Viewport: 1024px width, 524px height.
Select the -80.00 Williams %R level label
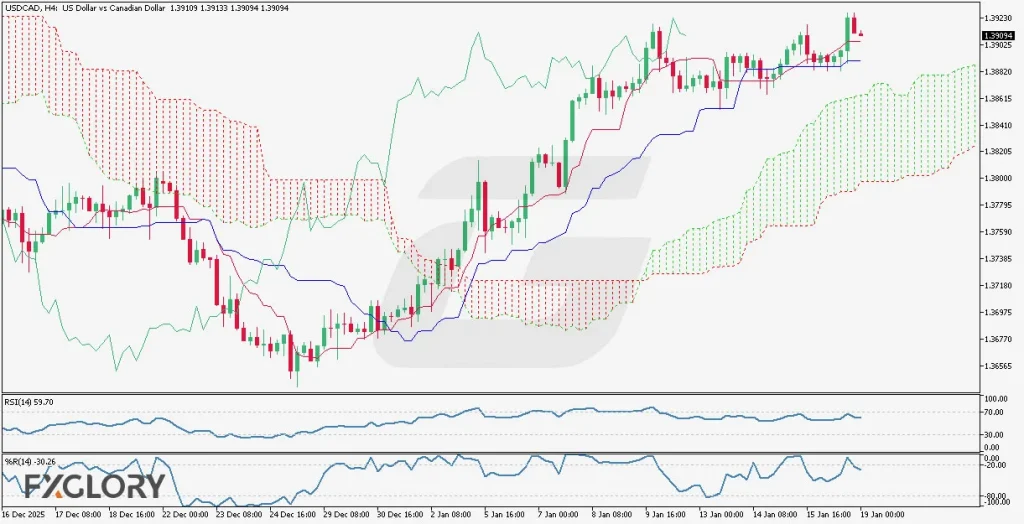(994, 496)
